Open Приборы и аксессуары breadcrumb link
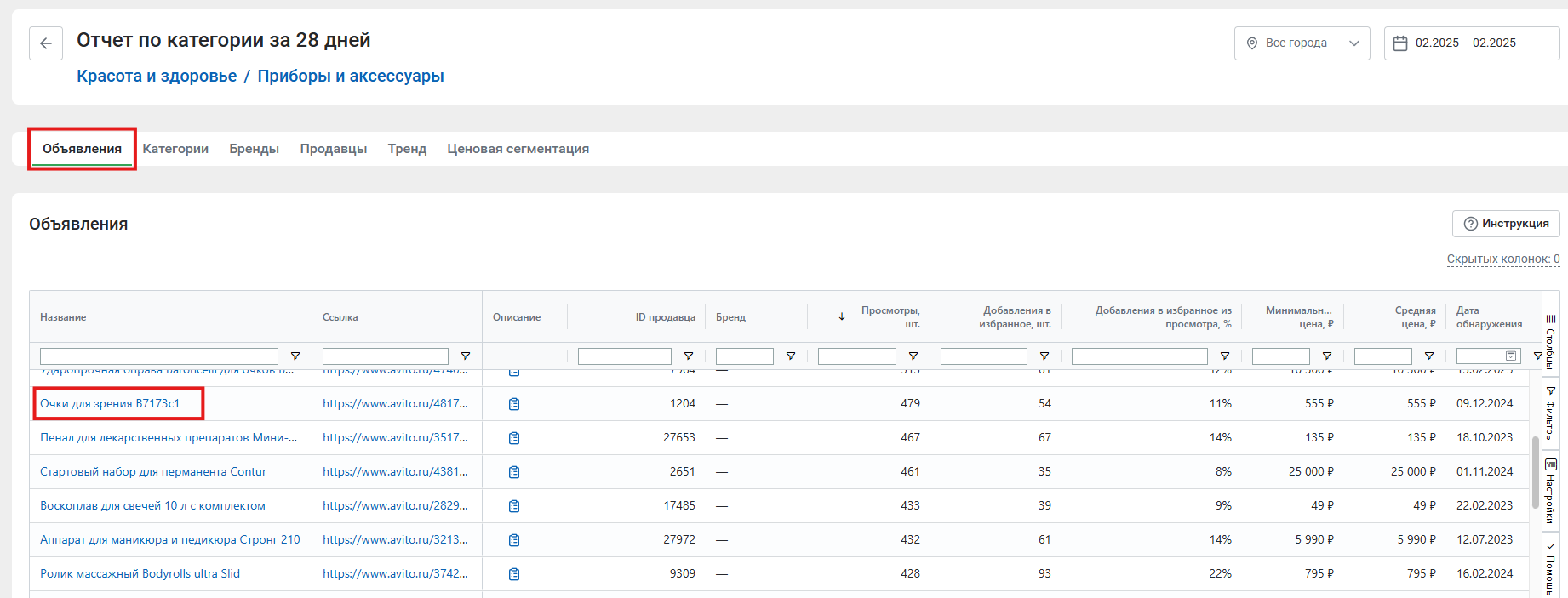Viewport: 1568px width, 598px height. click(x=351, y=76)
